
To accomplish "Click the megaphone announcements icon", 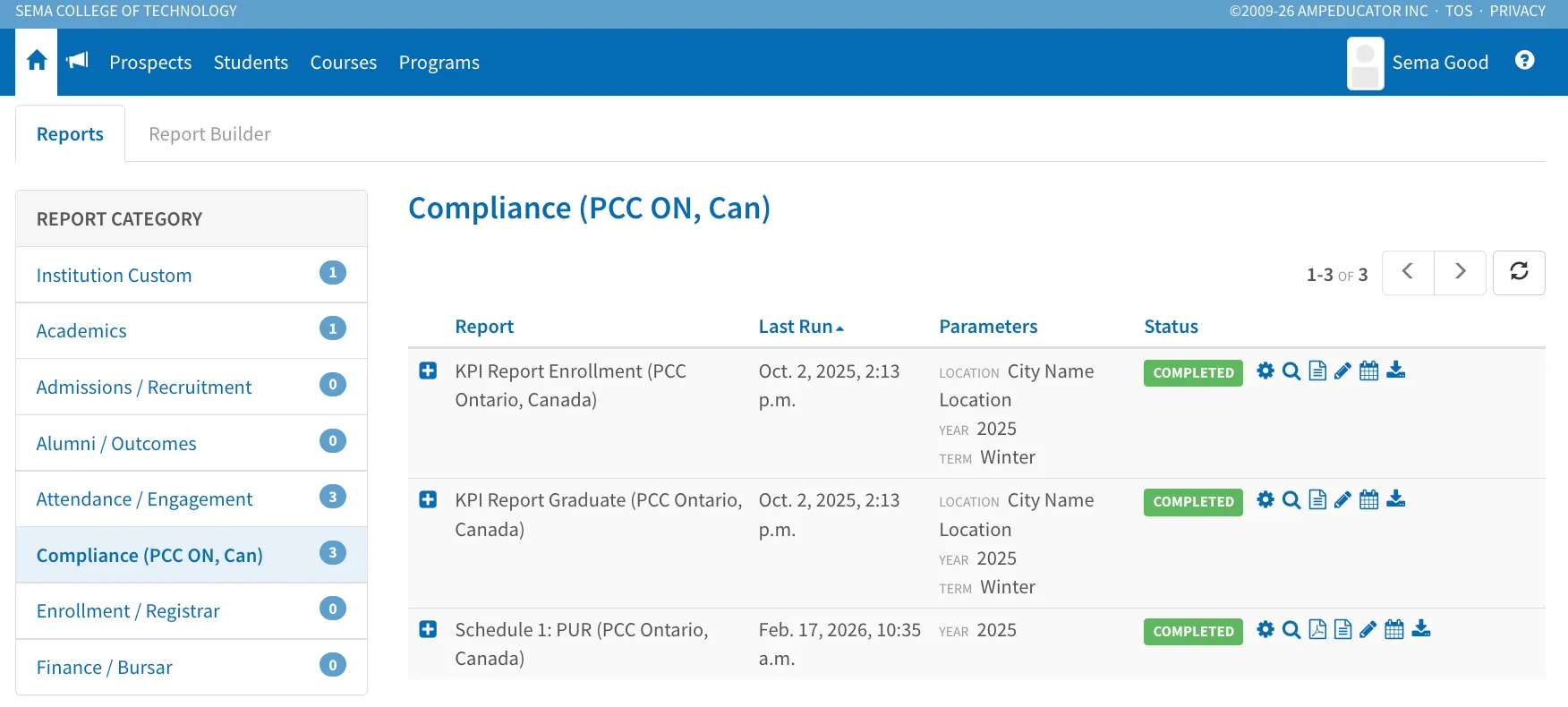I will (77, 60).
